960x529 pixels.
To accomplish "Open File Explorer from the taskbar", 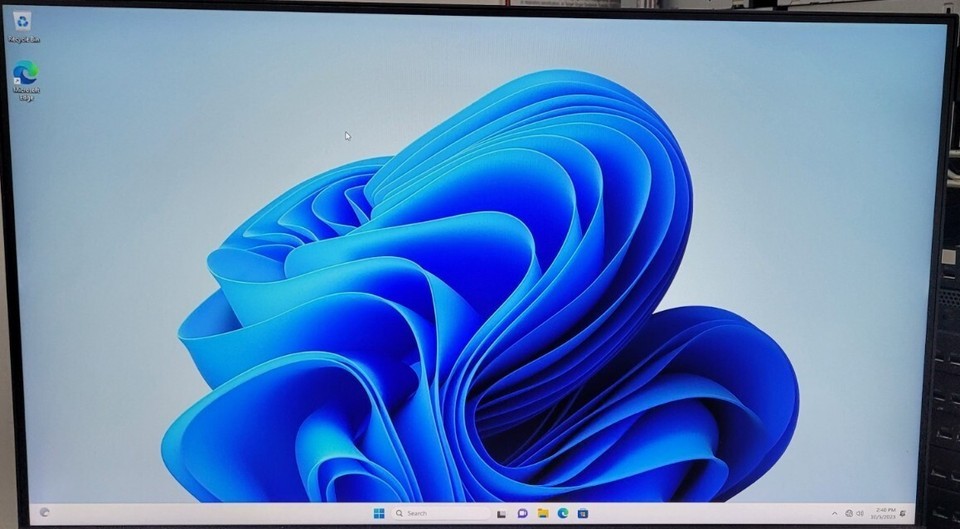I will click(542, 513).
